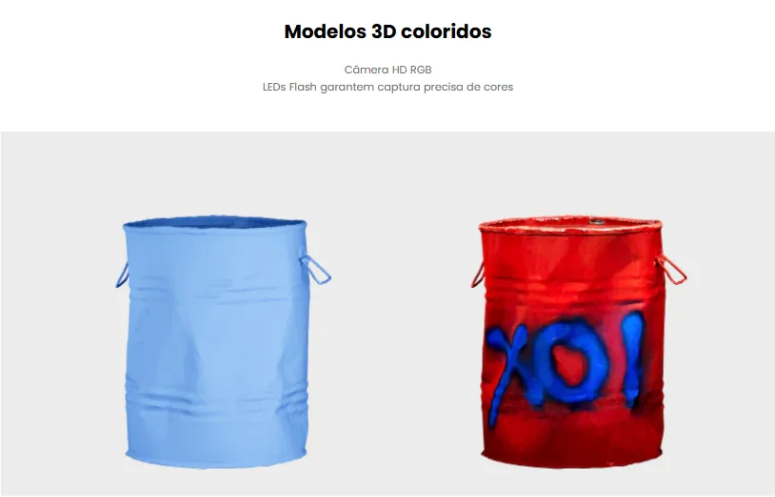Click the bottom base of the red barrel
This screenshot has height=497, width=775.
[572, 457]
